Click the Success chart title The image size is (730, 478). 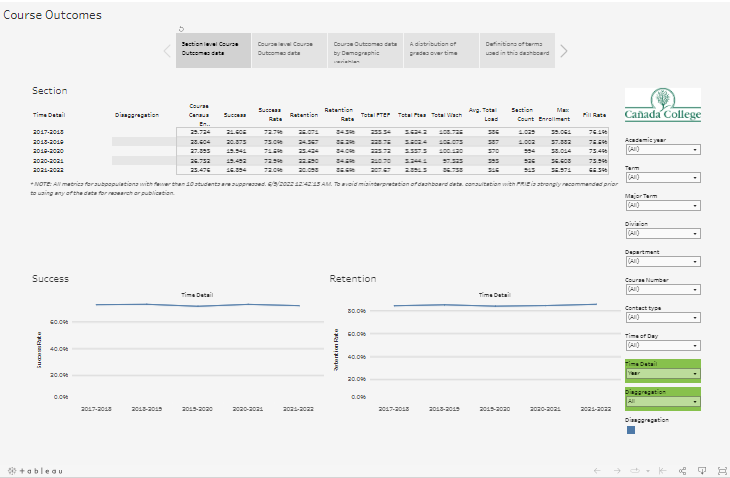tap(50, 279)
